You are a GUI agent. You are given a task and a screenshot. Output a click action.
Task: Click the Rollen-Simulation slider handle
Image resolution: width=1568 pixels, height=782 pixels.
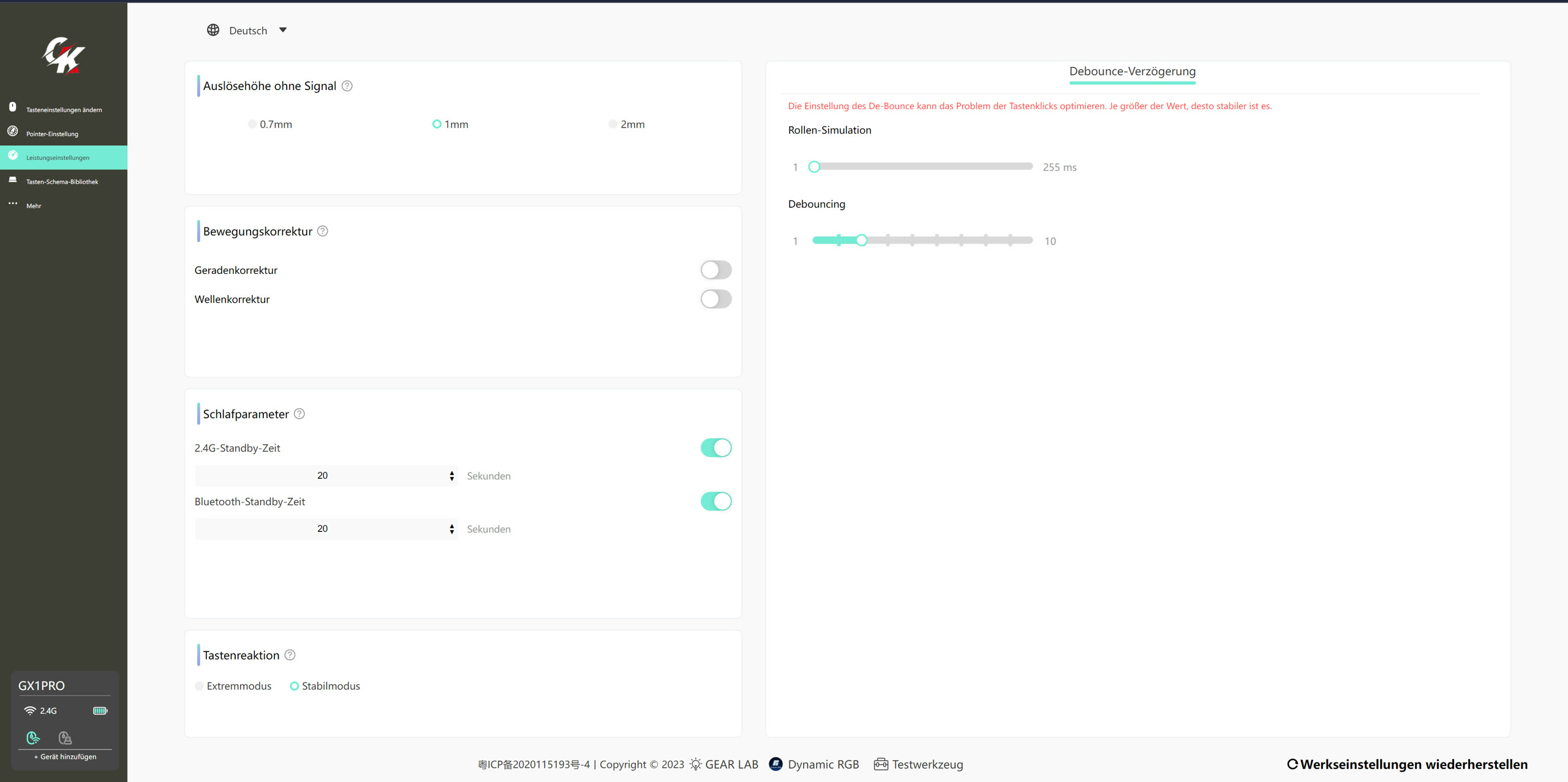814,167
